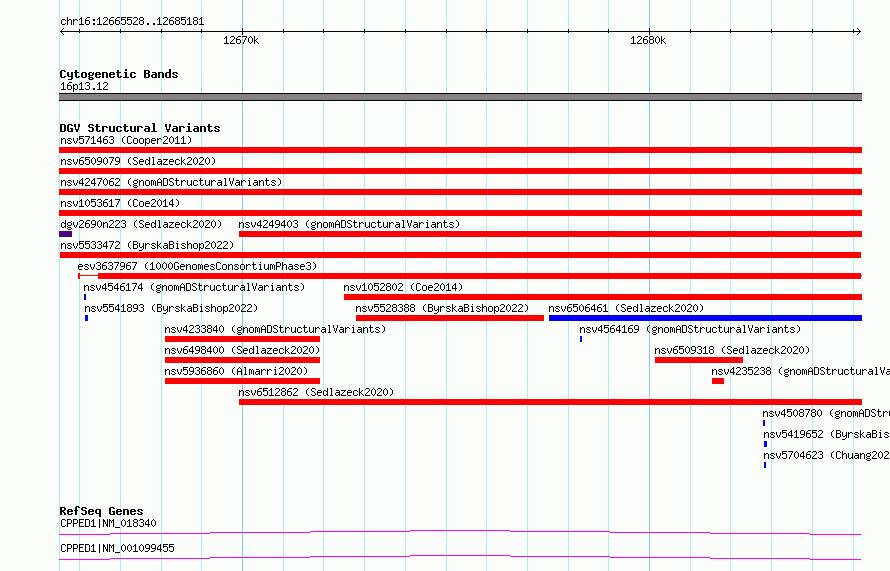Screen dimensions: 890x571
Task: Open the nsv6498400 (Sedlazeck2020) label
Action: (x=242, y=350)
